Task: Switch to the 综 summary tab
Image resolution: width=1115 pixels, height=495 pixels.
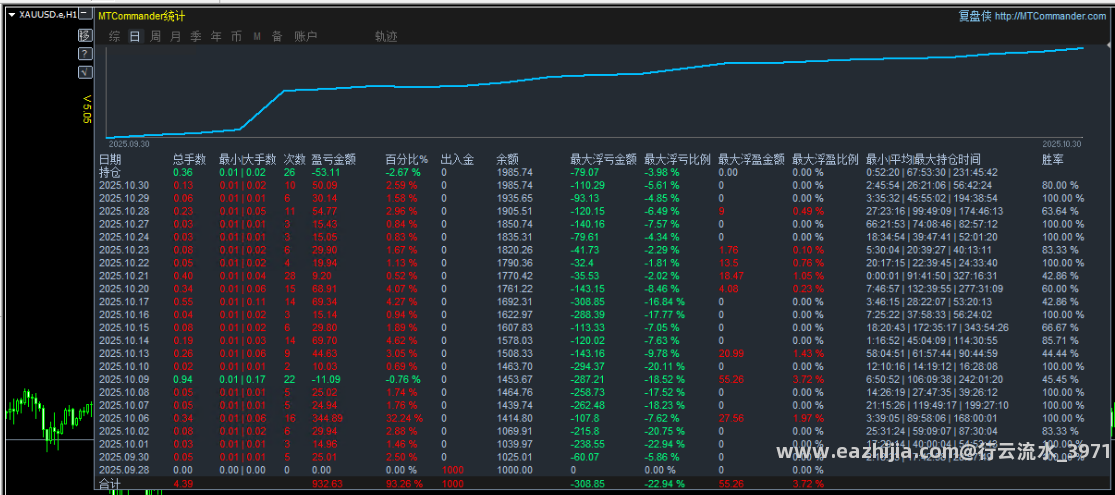Action: pyautogui.click(x=114, y=37)
